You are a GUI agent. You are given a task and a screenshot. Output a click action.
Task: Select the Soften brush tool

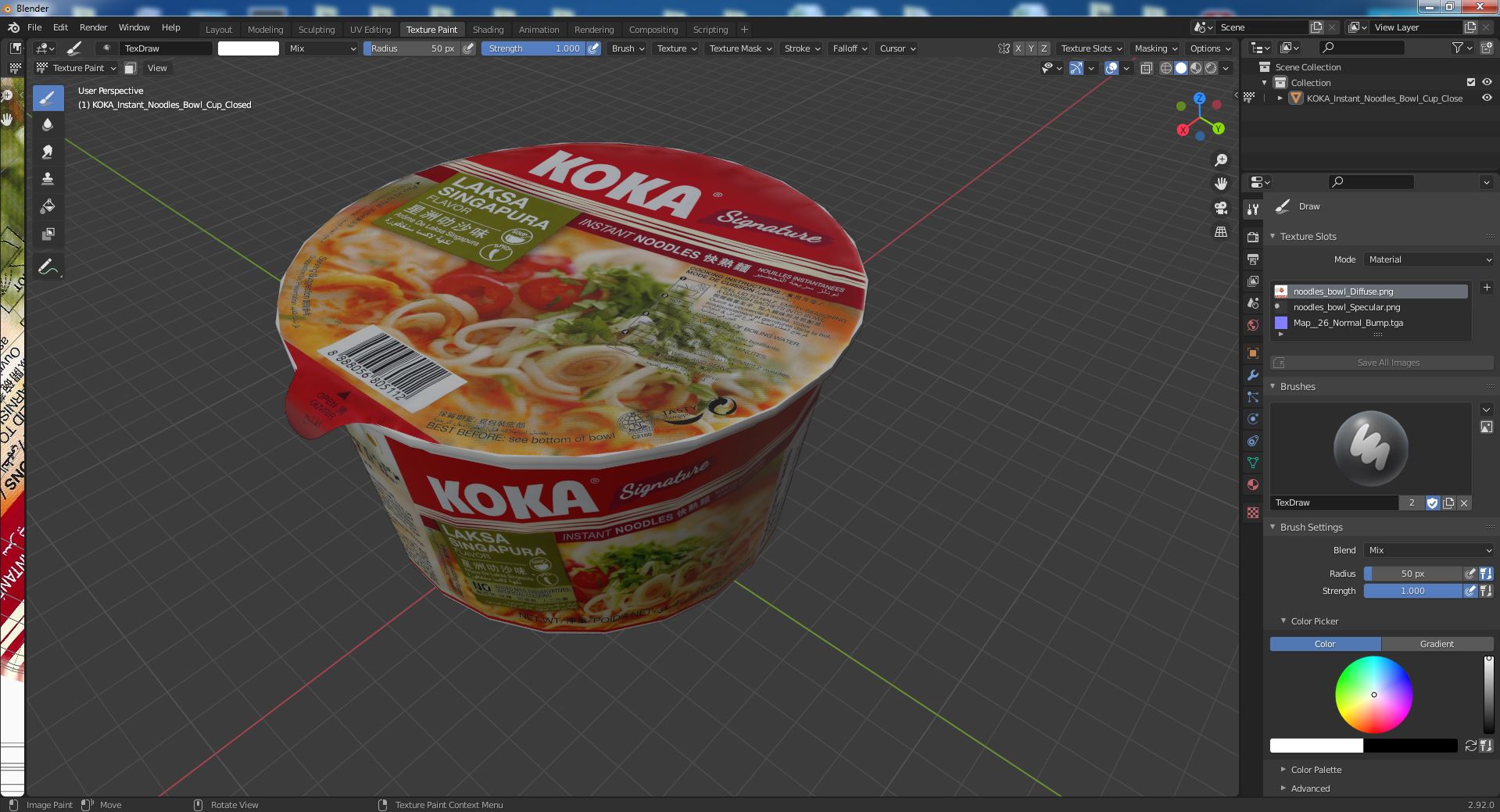click(48, 125)
